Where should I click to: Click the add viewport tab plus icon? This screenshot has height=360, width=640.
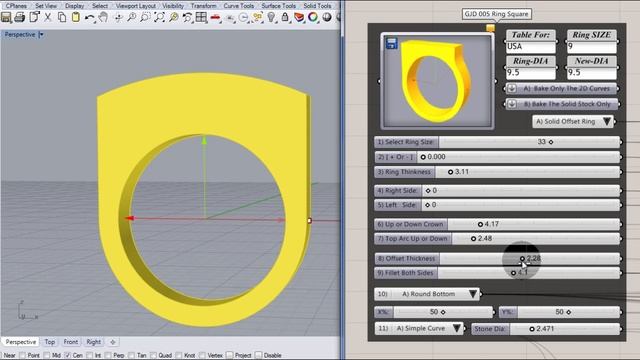[113, 342]
